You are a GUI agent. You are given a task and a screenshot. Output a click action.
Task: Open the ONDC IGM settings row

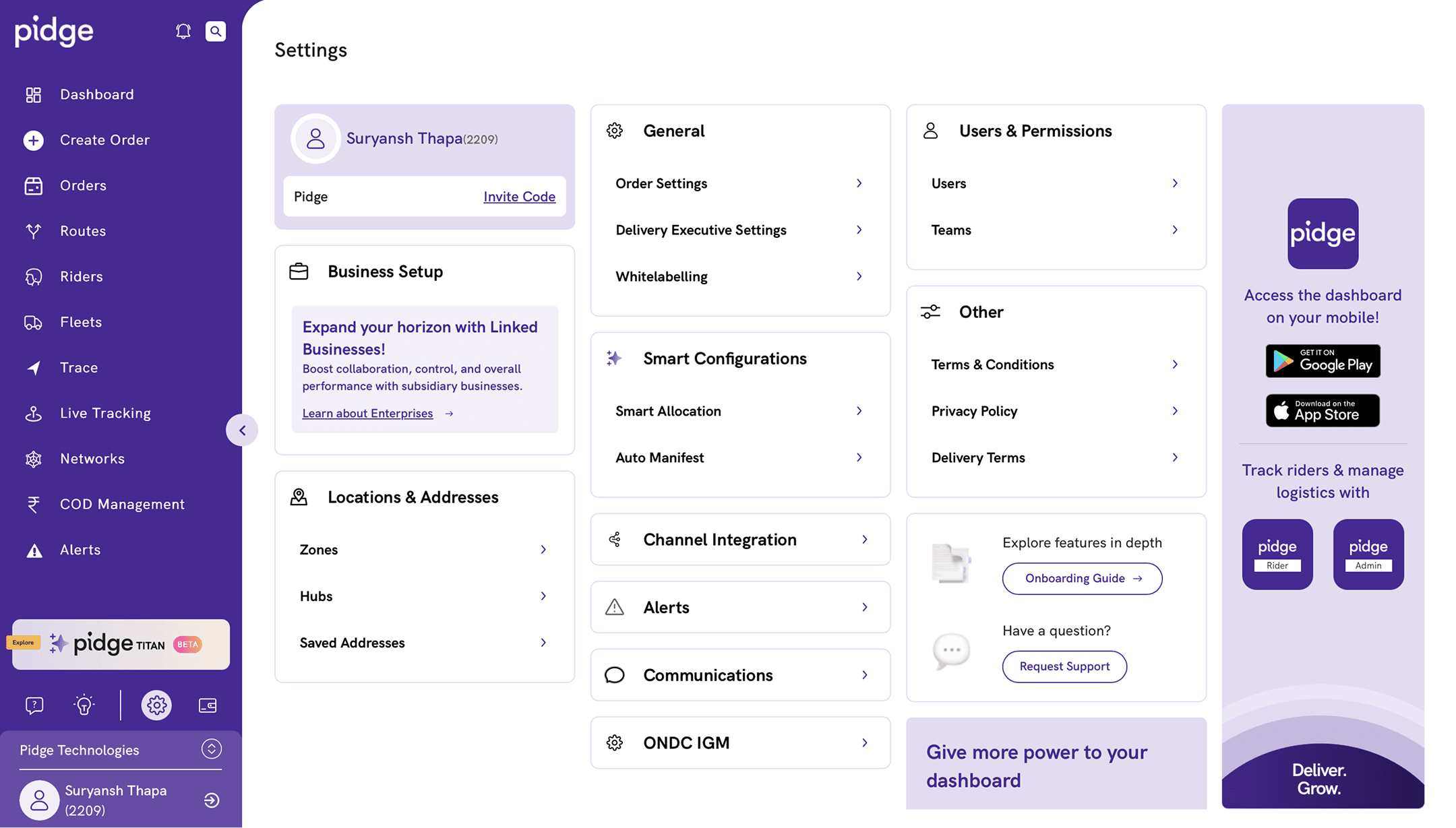click(x=740, y=742)
